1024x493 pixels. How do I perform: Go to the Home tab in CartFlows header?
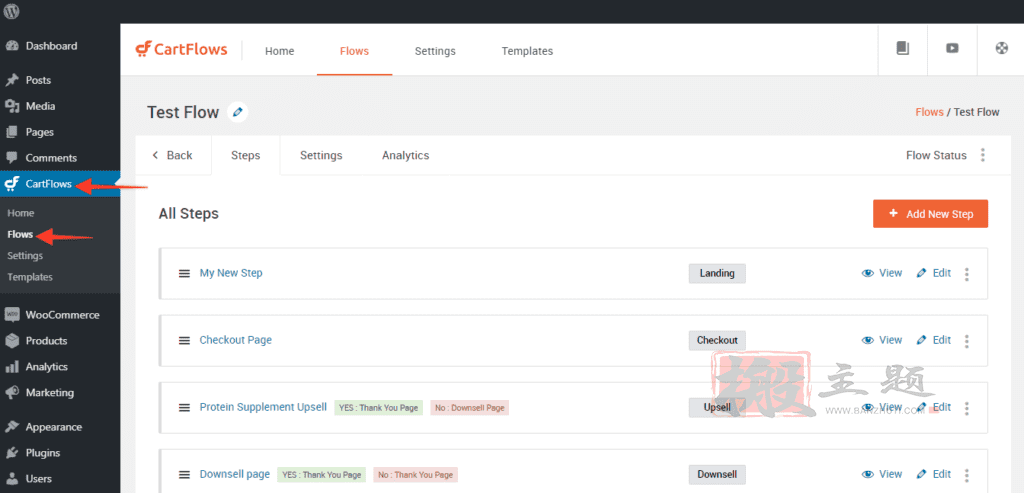click(280, 51)
